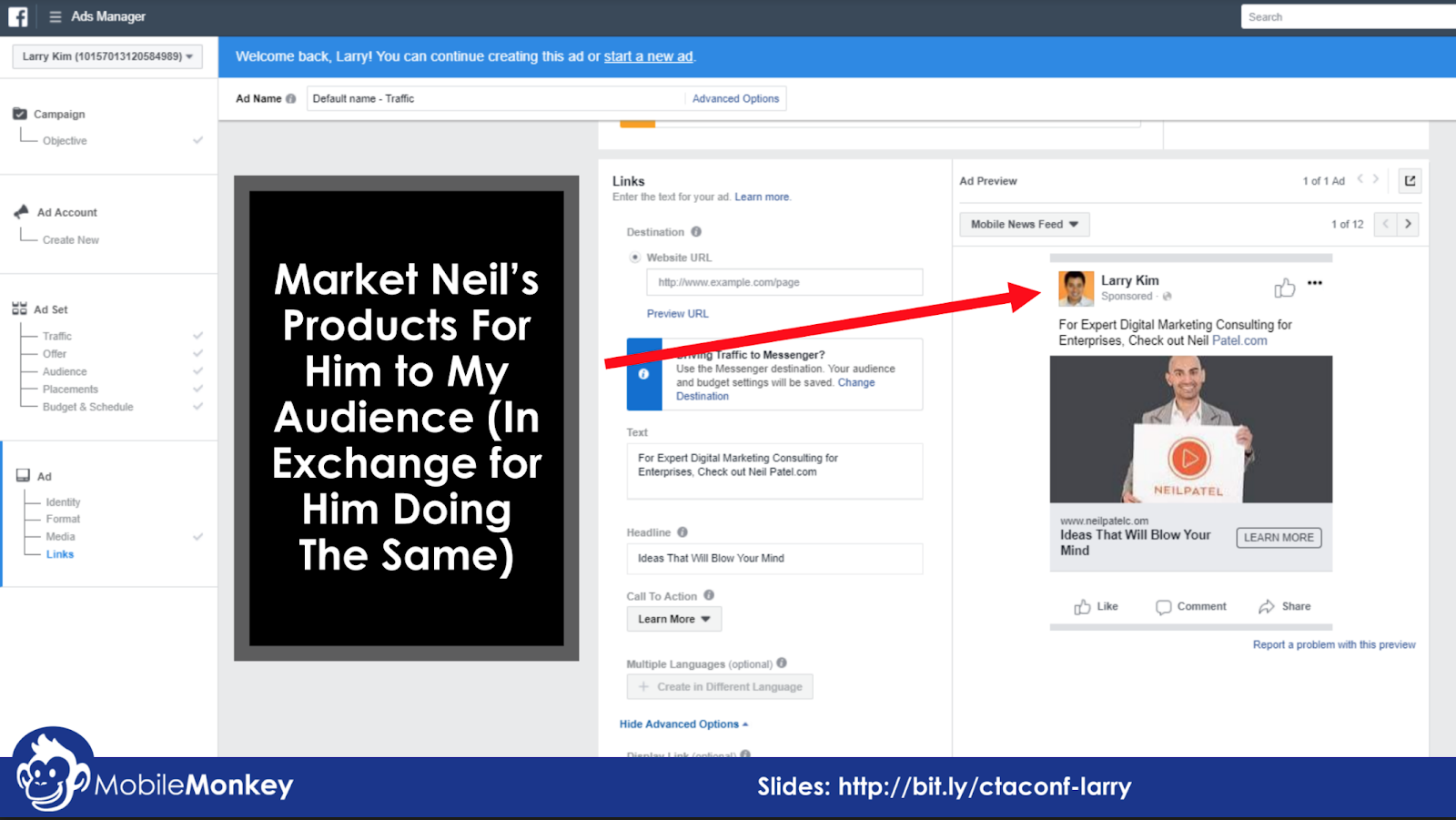Click the Change Destination link
Viewport: 1456px width, 820px height.
click(x=775, y=390)
